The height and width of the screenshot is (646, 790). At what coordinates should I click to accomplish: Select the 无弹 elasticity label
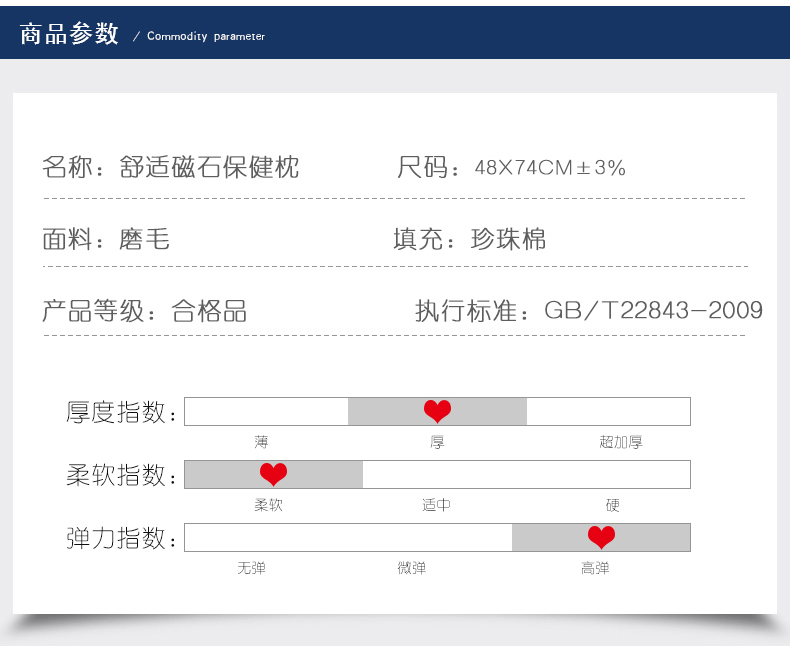click(x=251, y=568)
